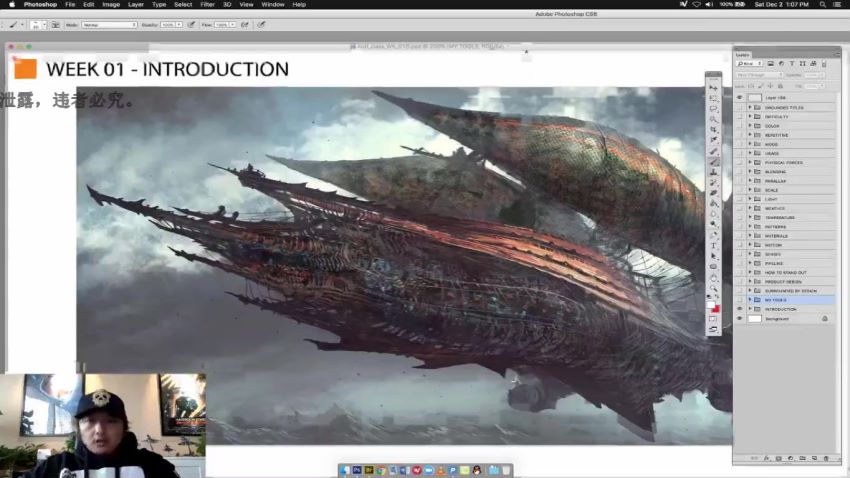
Task: Hide the INTRODUCTION group eye icon
Action: 739,309
